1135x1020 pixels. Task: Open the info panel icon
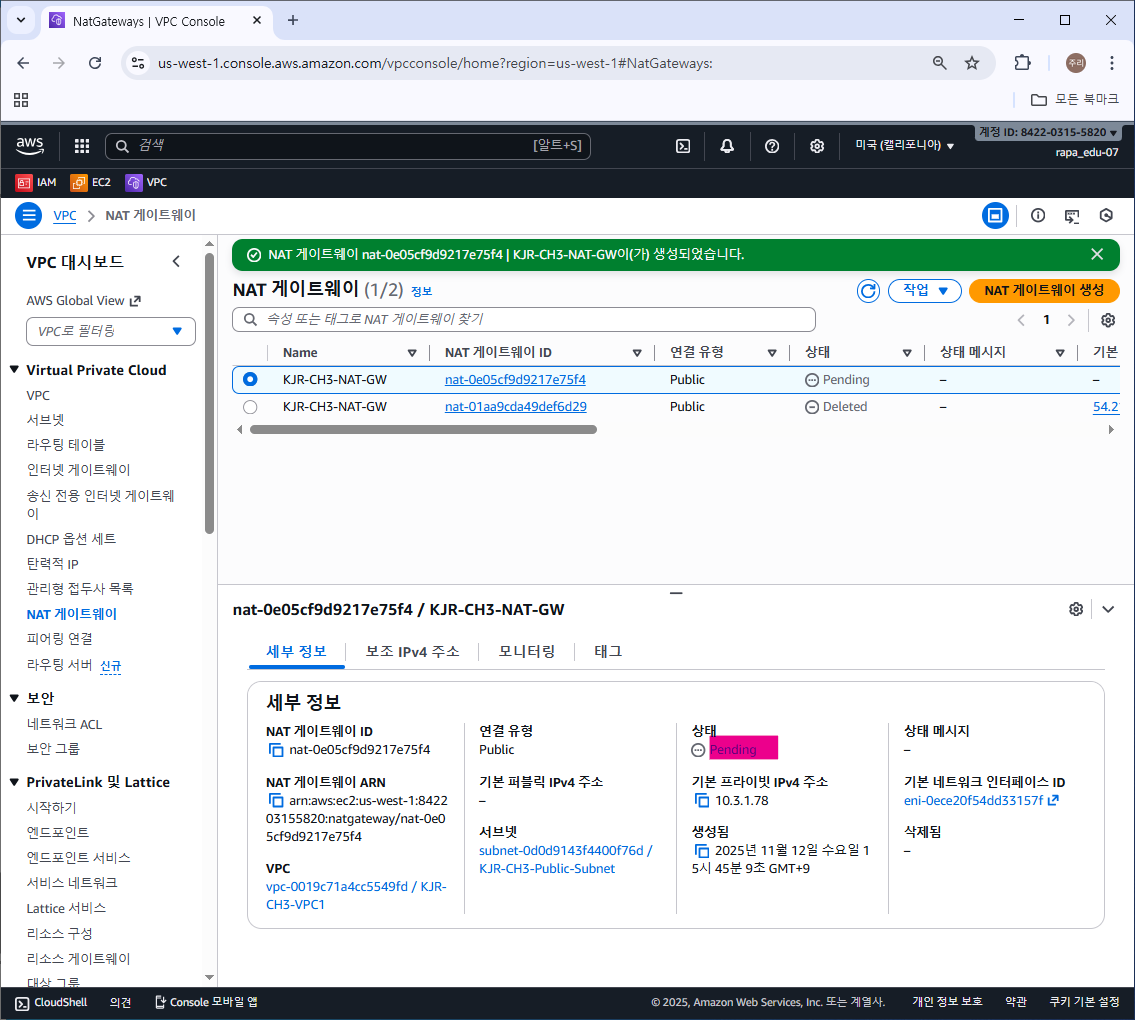1037,215
